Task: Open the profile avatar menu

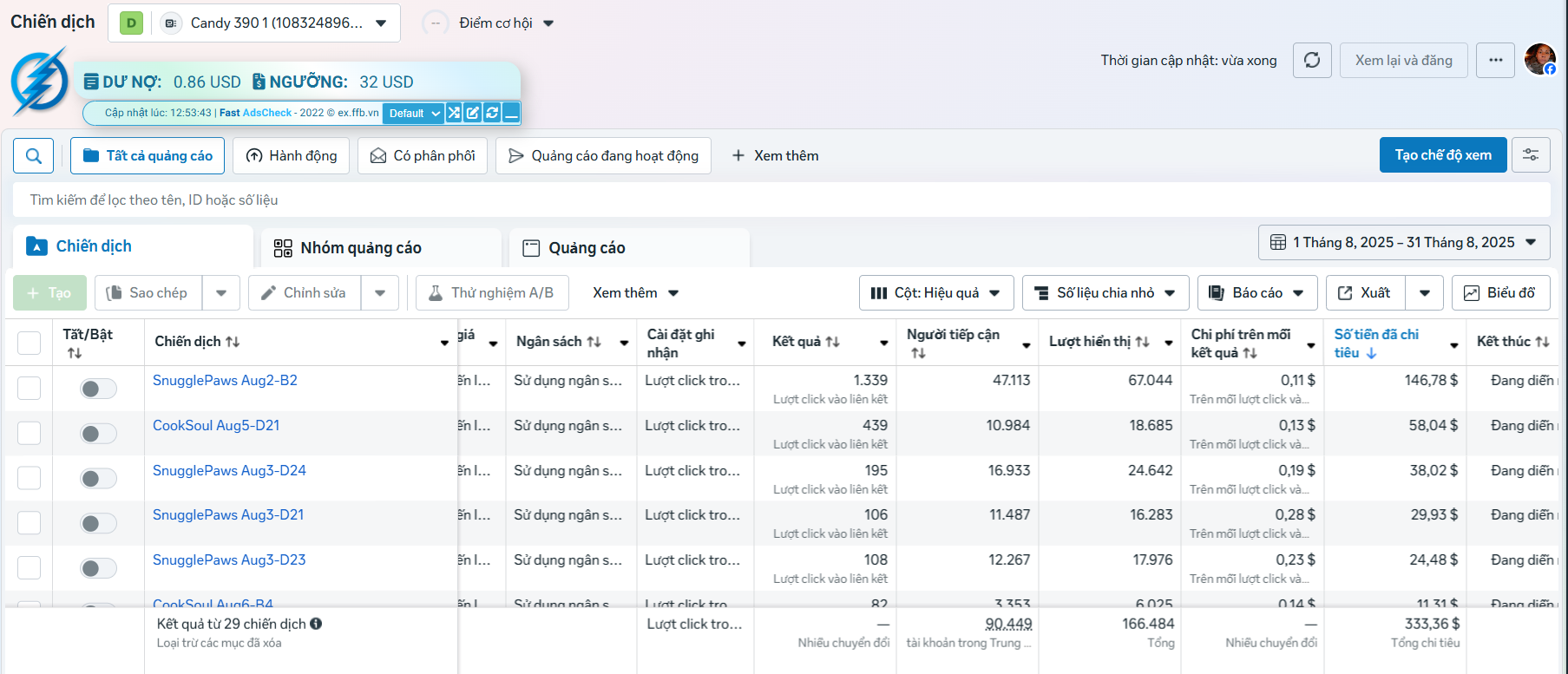Action: click(x=1540, y=60)
